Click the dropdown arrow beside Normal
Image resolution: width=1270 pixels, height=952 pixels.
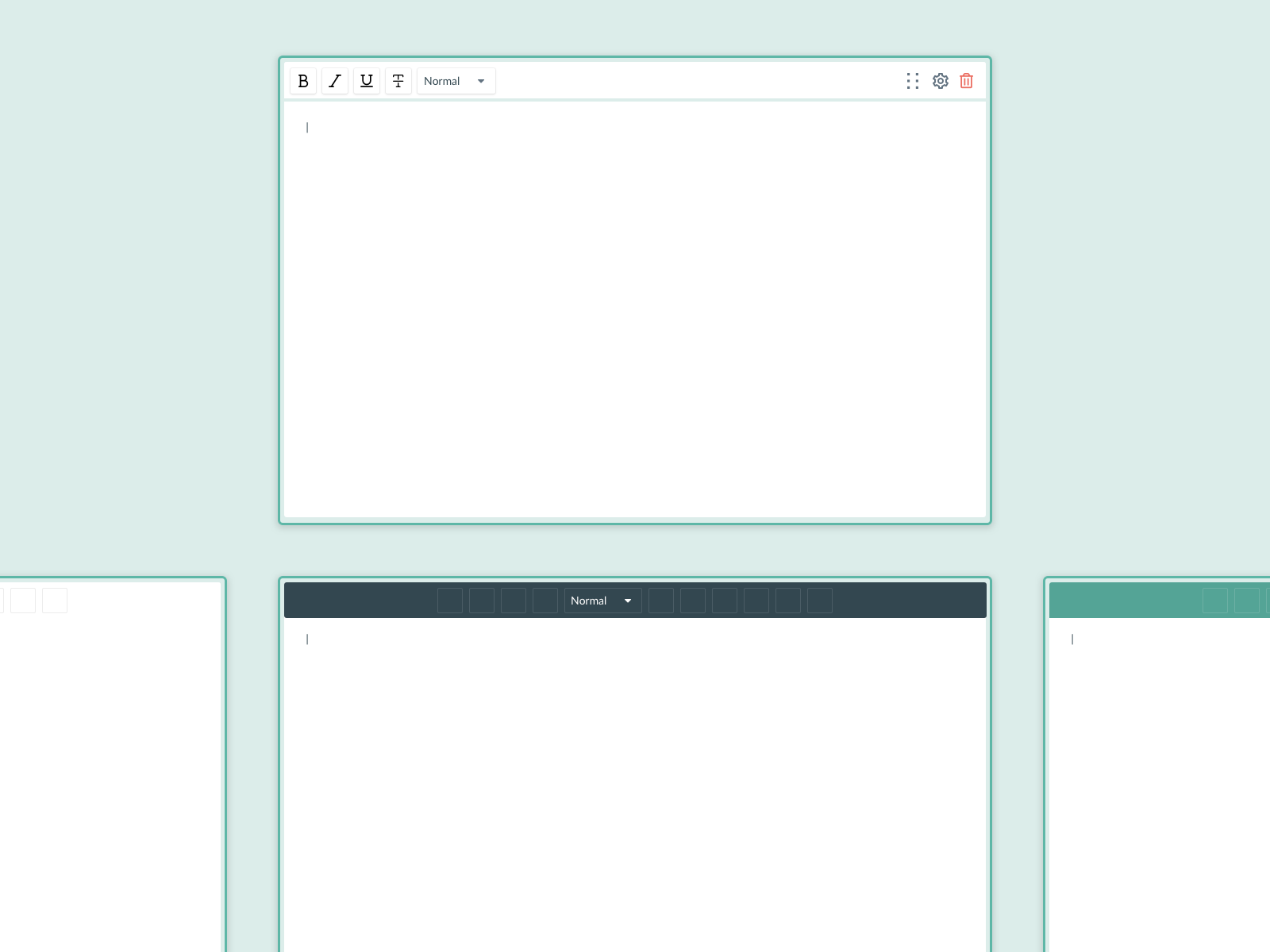click(x=481, y=80)
